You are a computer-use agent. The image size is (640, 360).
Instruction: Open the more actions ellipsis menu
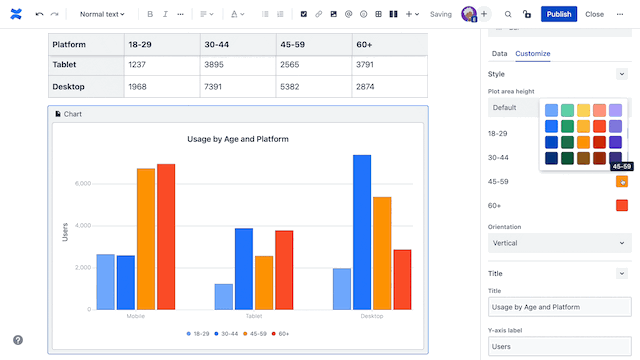(620, 14)
